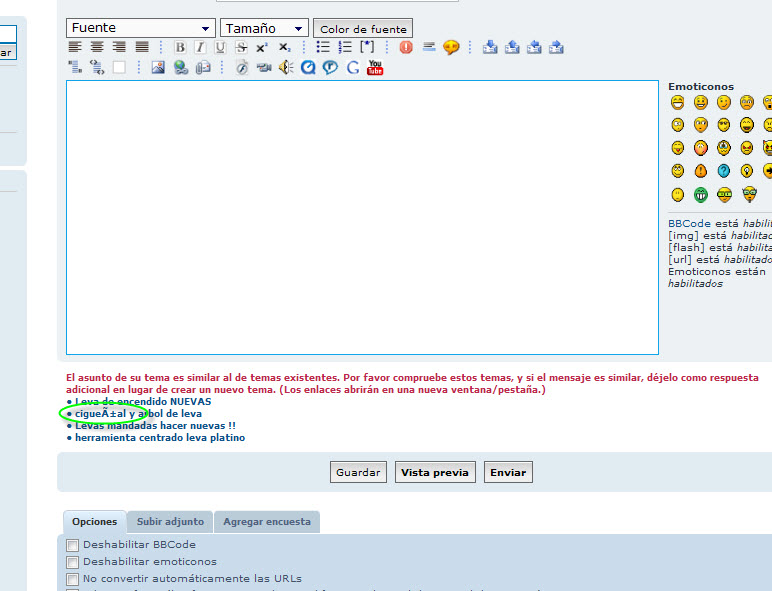This screenshot has width=772, height=591.
Task: Insert Flash content icon
Action: 241,67
